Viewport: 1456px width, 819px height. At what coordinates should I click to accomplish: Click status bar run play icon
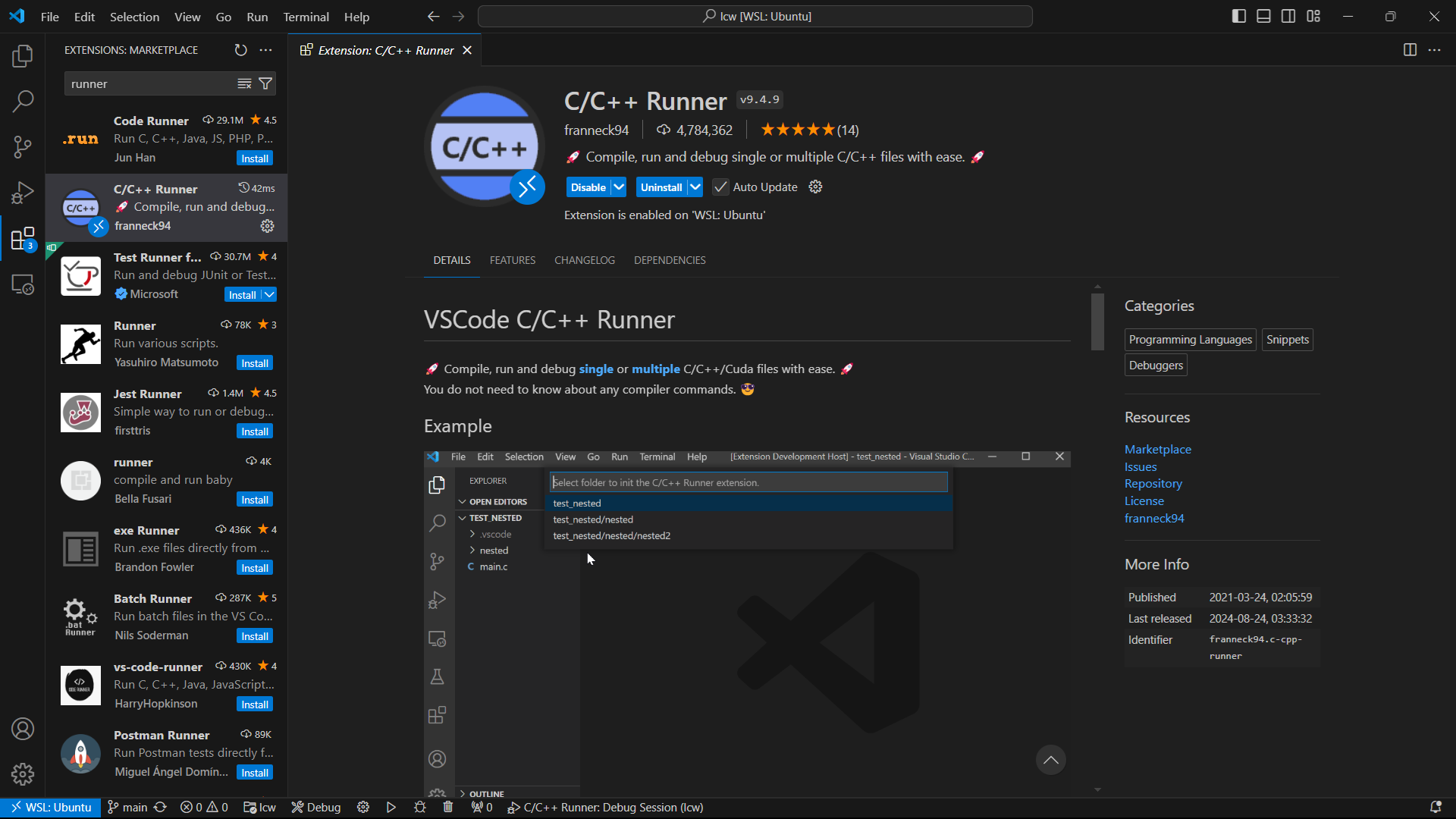(391, 808)
